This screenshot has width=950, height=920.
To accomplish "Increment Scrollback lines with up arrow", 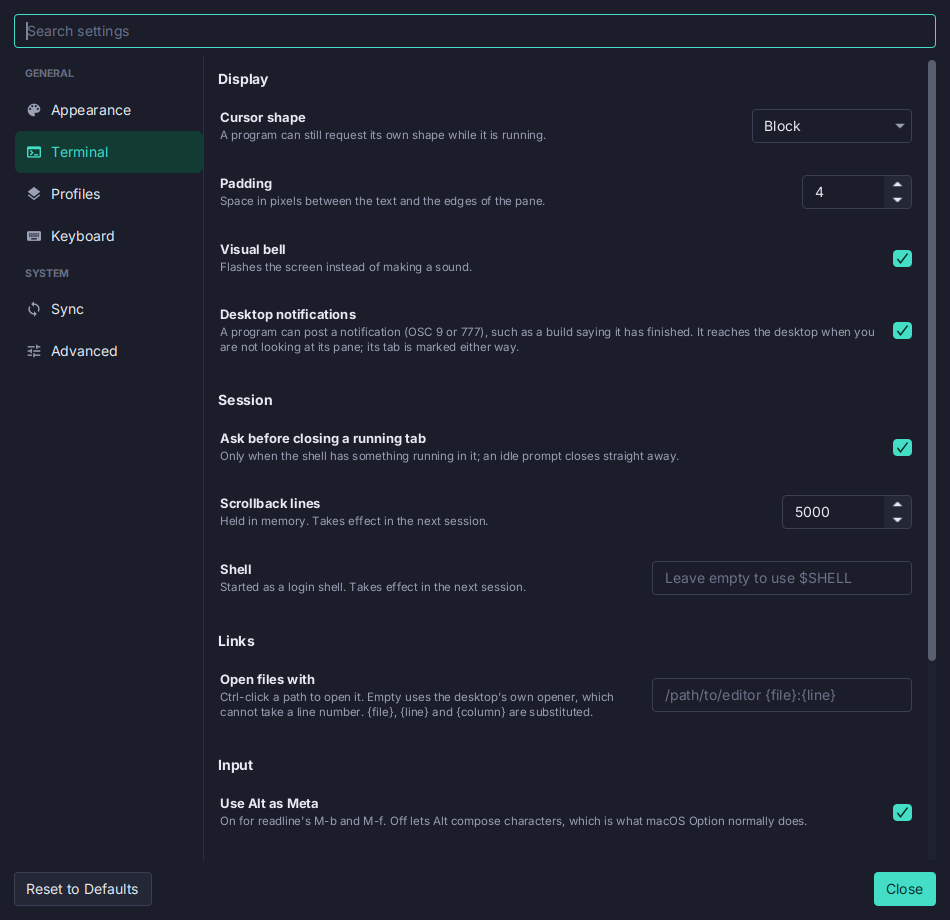I will pyautogui.click(x=897, y=504).
